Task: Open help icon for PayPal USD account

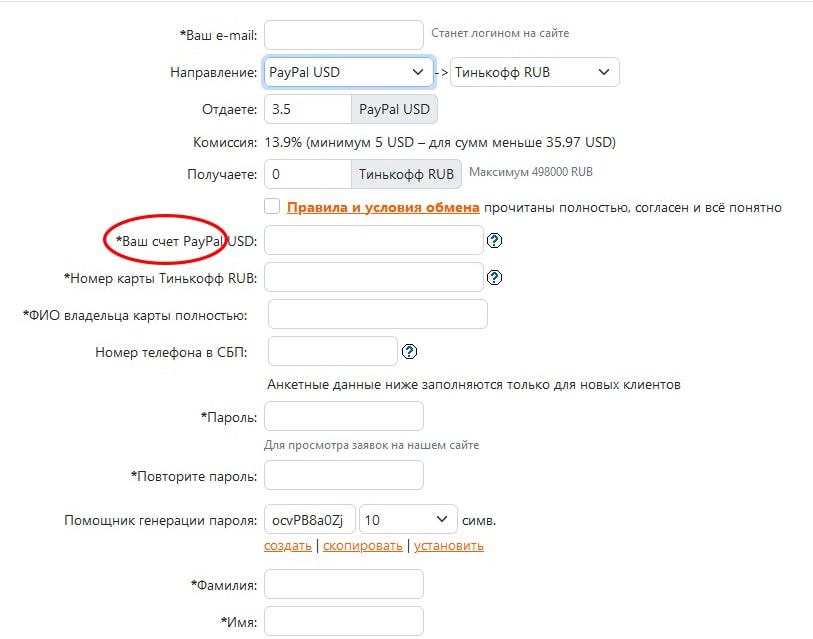Action: click(x=494, y=241)
